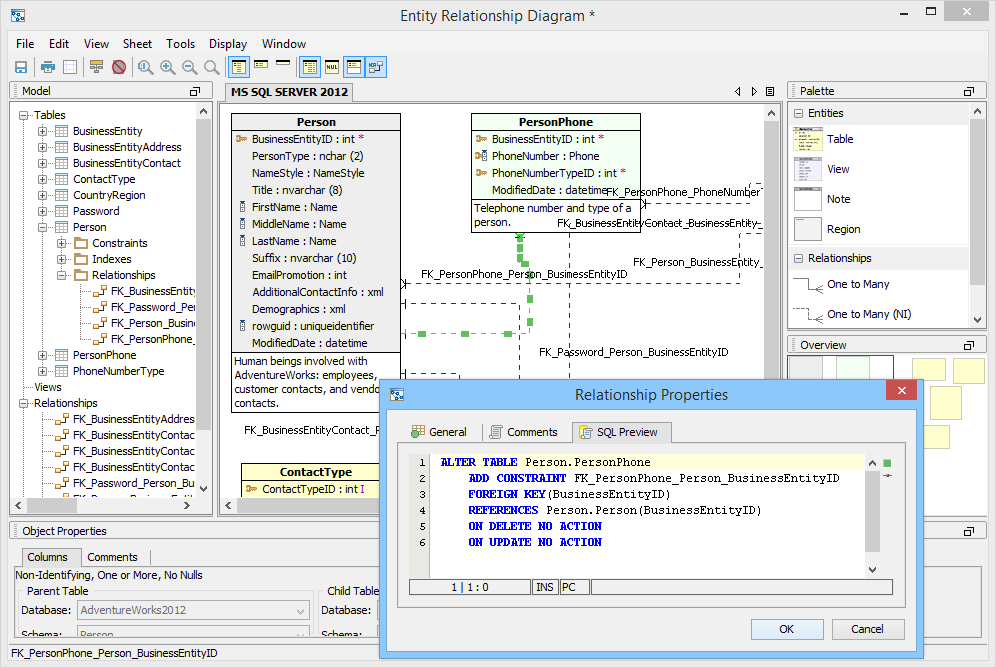996x668 pixels.
Task: Collapse the Entities section in Palette
Action: click(798, 114)
